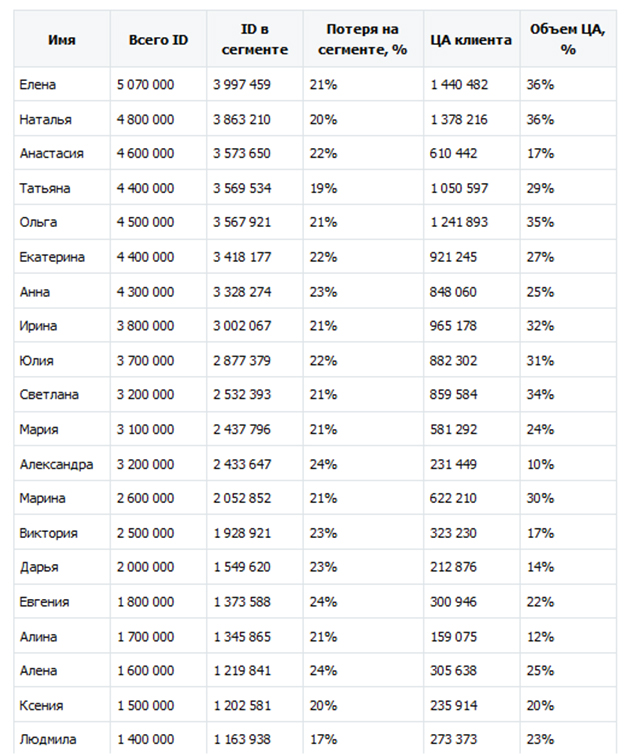This screenshot has width=628, height=756.
Task: Click the 23% loss cell in the Анна row
Action: click(x=363, y=291)
